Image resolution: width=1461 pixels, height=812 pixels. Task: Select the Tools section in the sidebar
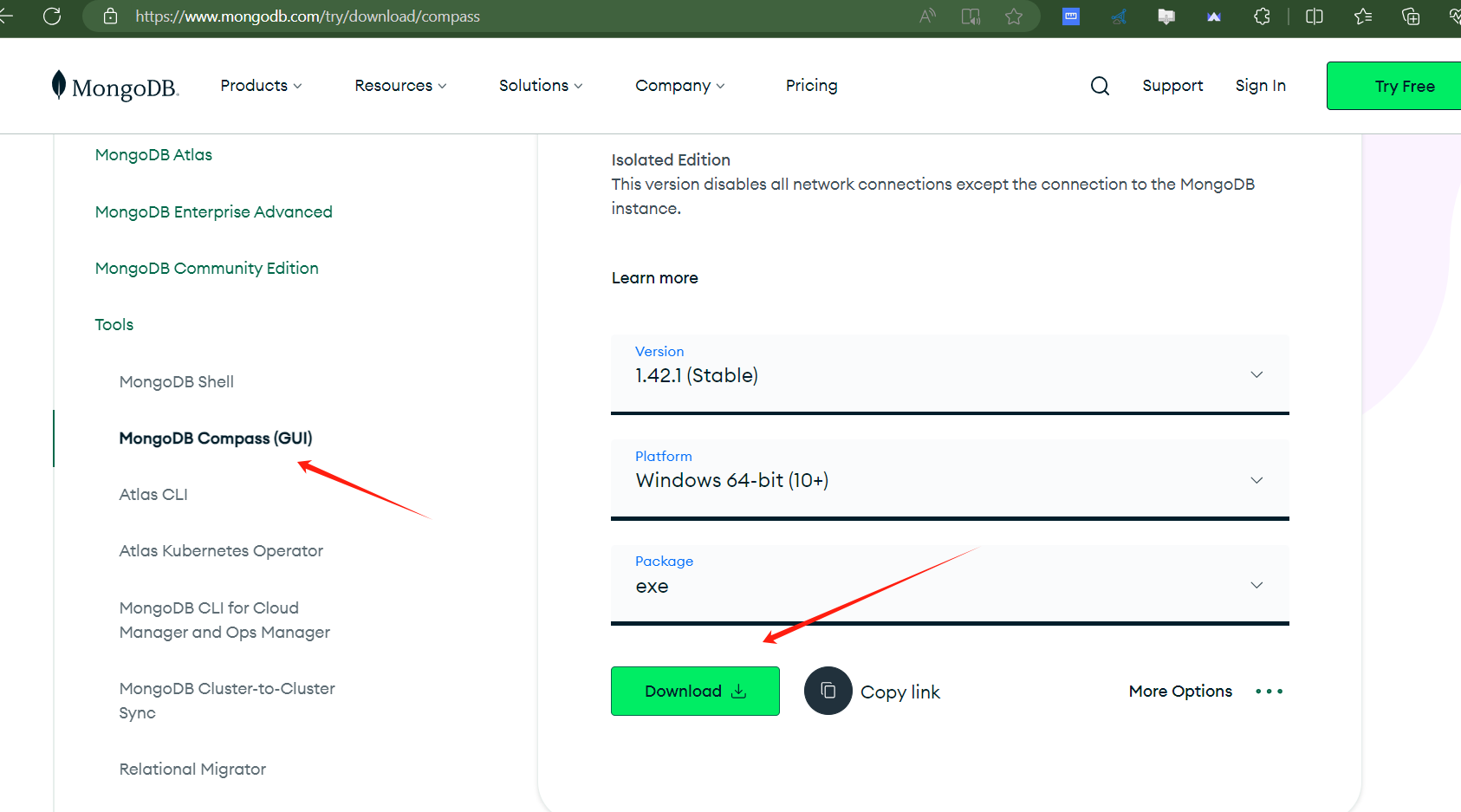click(114, 325)
